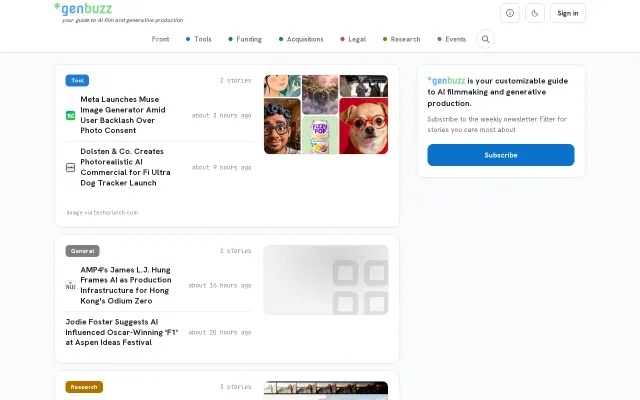The image size is (640, 400).
Task: Open the Meta Muse collage thumbnail
Action: [x=326, y=114]
